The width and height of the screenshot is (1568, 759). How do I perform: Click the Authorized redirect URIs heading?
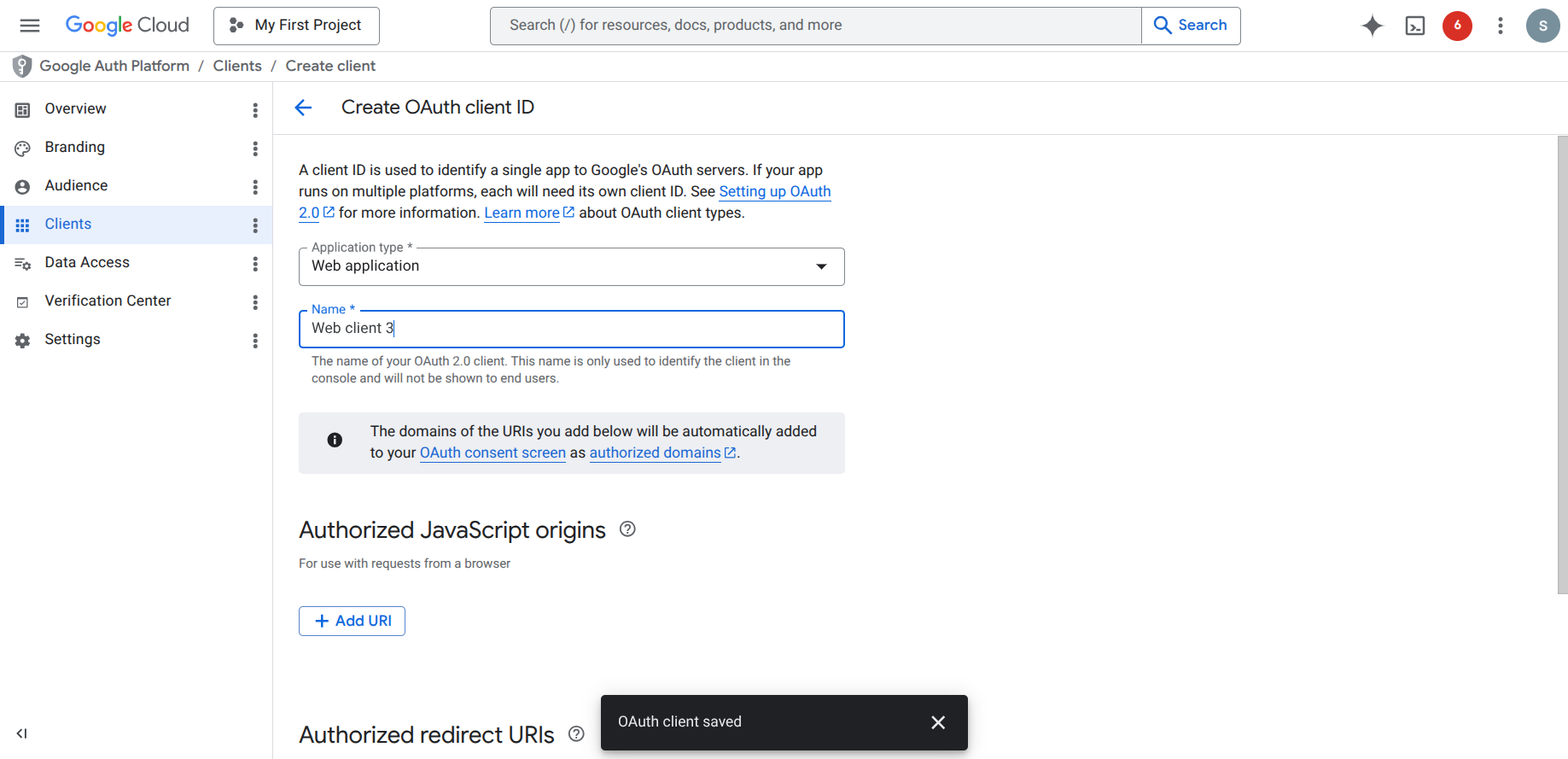[x=427, y=735]
